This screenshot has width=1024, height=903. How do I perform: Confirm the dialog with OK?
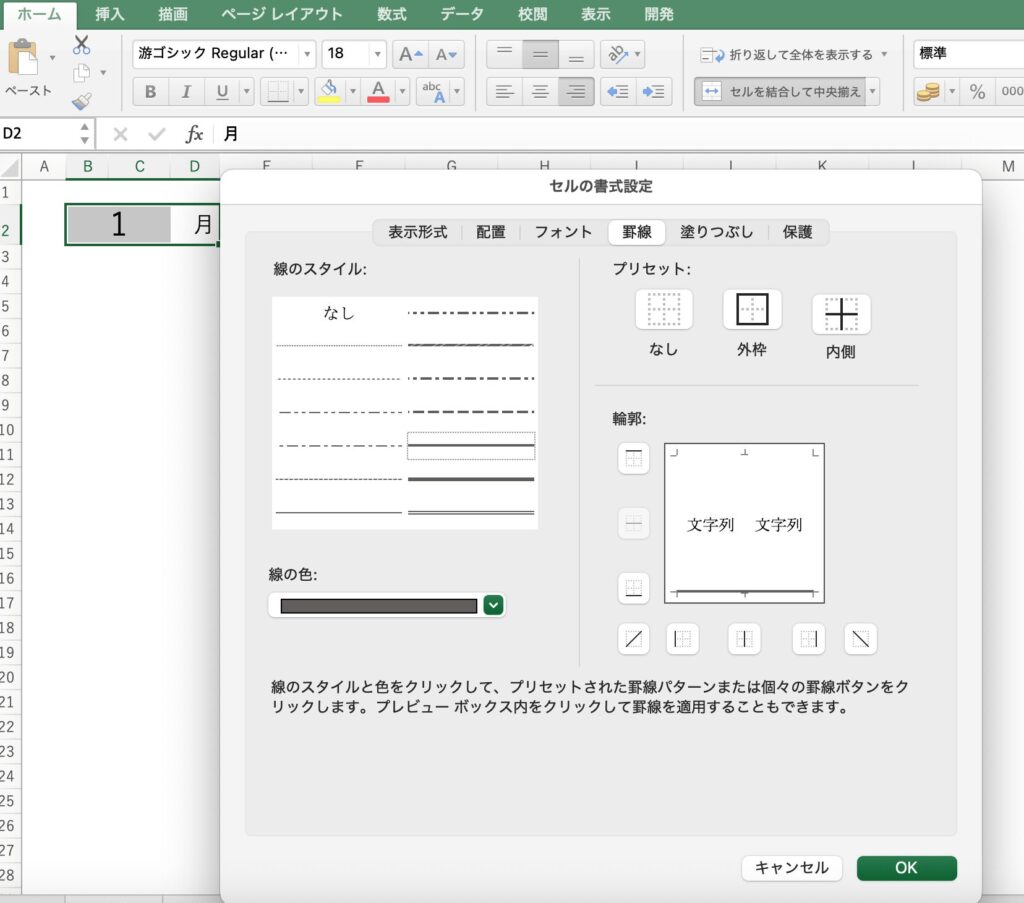coord(906,868)
